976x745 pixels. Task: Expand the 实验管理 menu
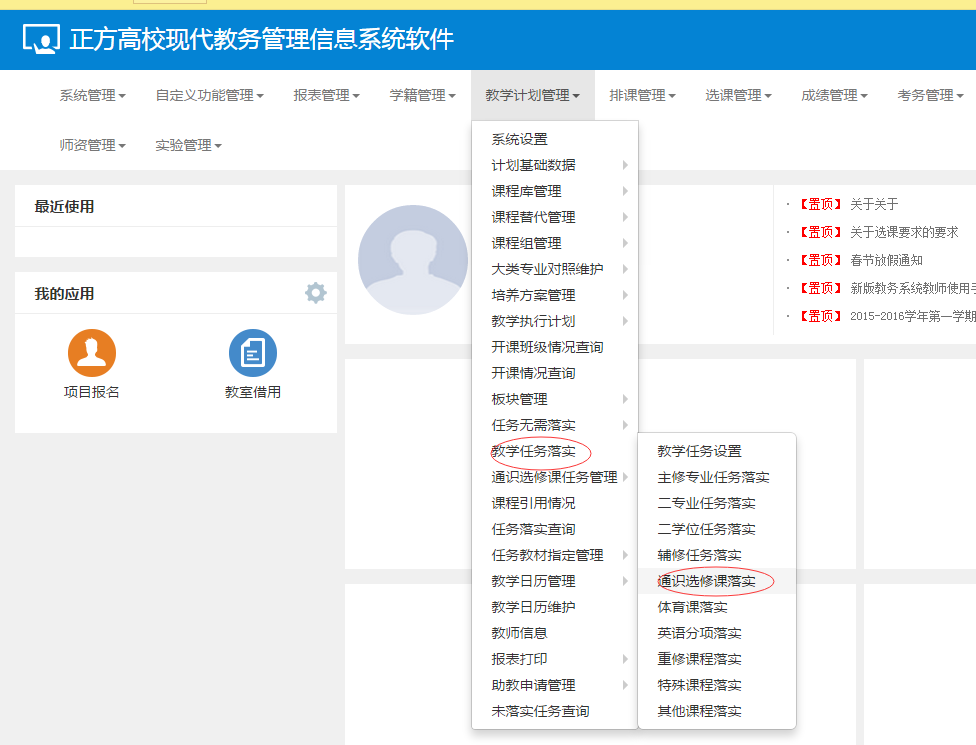[188, 145]
